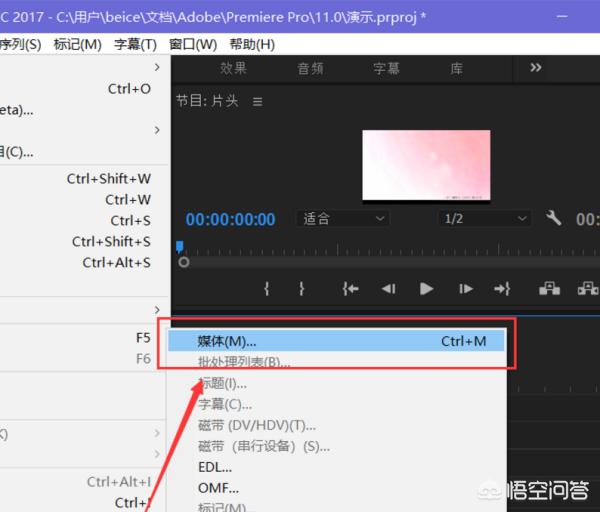Choose 字幕(C)... export entry
This screenshot has height=512, width=600.
(x=336, y=404)
